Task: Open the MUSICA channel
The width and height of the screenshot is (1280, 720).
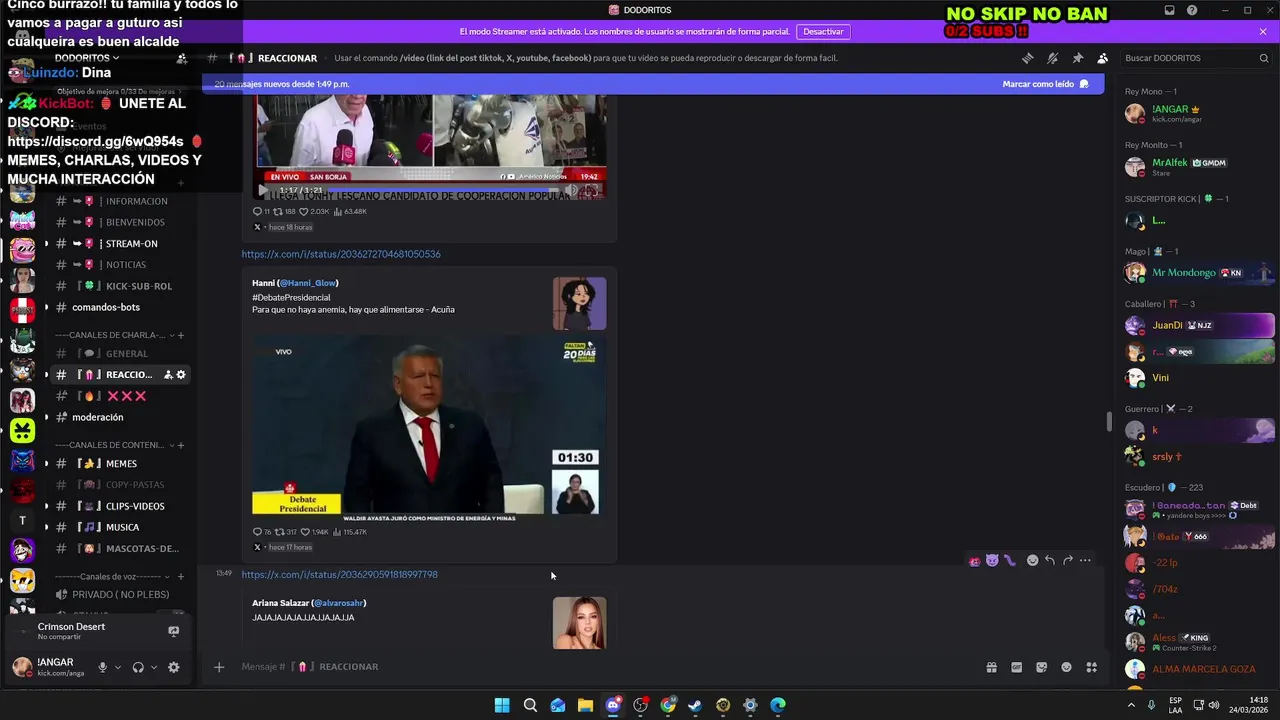Action: point(120,527)
